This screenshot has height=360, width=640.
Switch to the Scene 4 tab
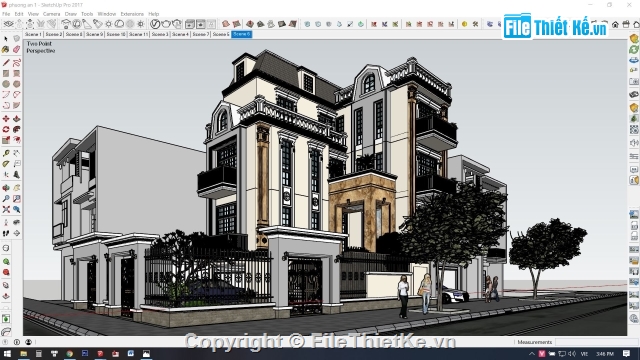[180, 34]
